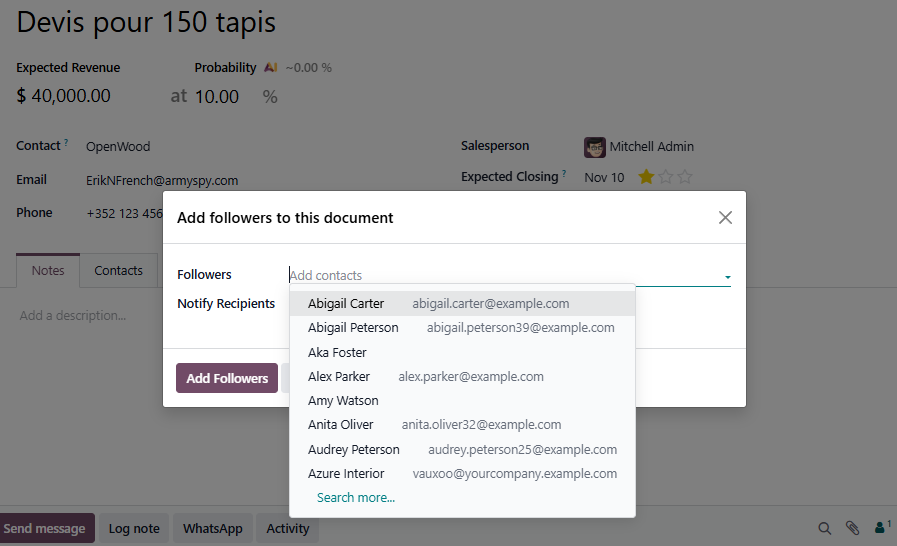Image resolution: width=897 pixels, height=546 pixels.
Task: Click Mitchell Admin's avatar picture
Action: coord(595,147)
